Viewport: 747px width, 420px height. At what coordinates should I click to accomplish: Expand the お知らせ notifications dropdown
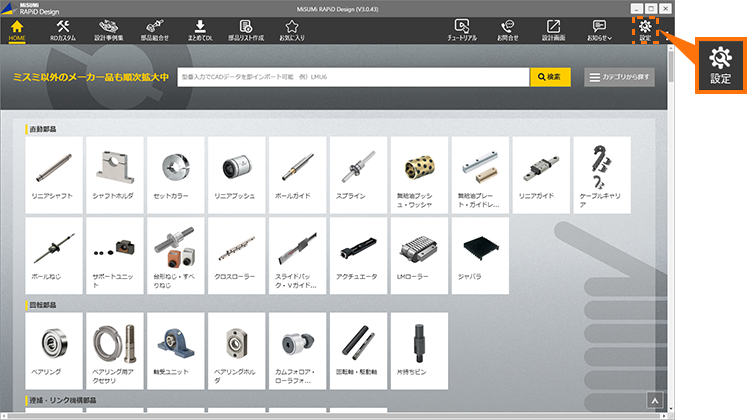click(600, 30)
